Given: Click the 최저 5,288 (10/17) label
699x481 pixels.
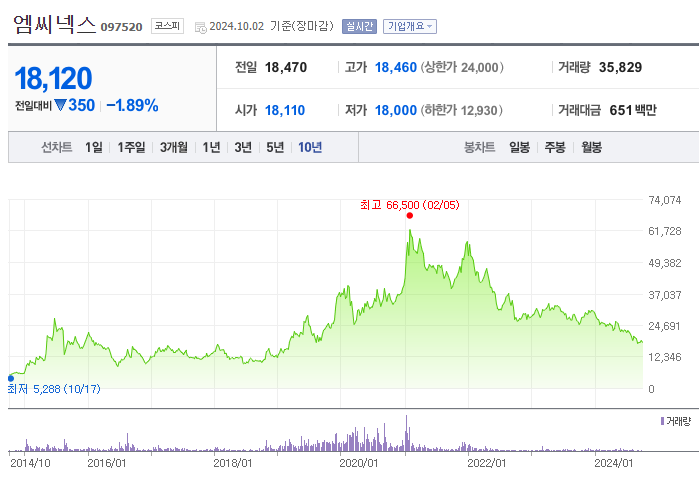Looking at the screenshot, I should coord(54,389).
